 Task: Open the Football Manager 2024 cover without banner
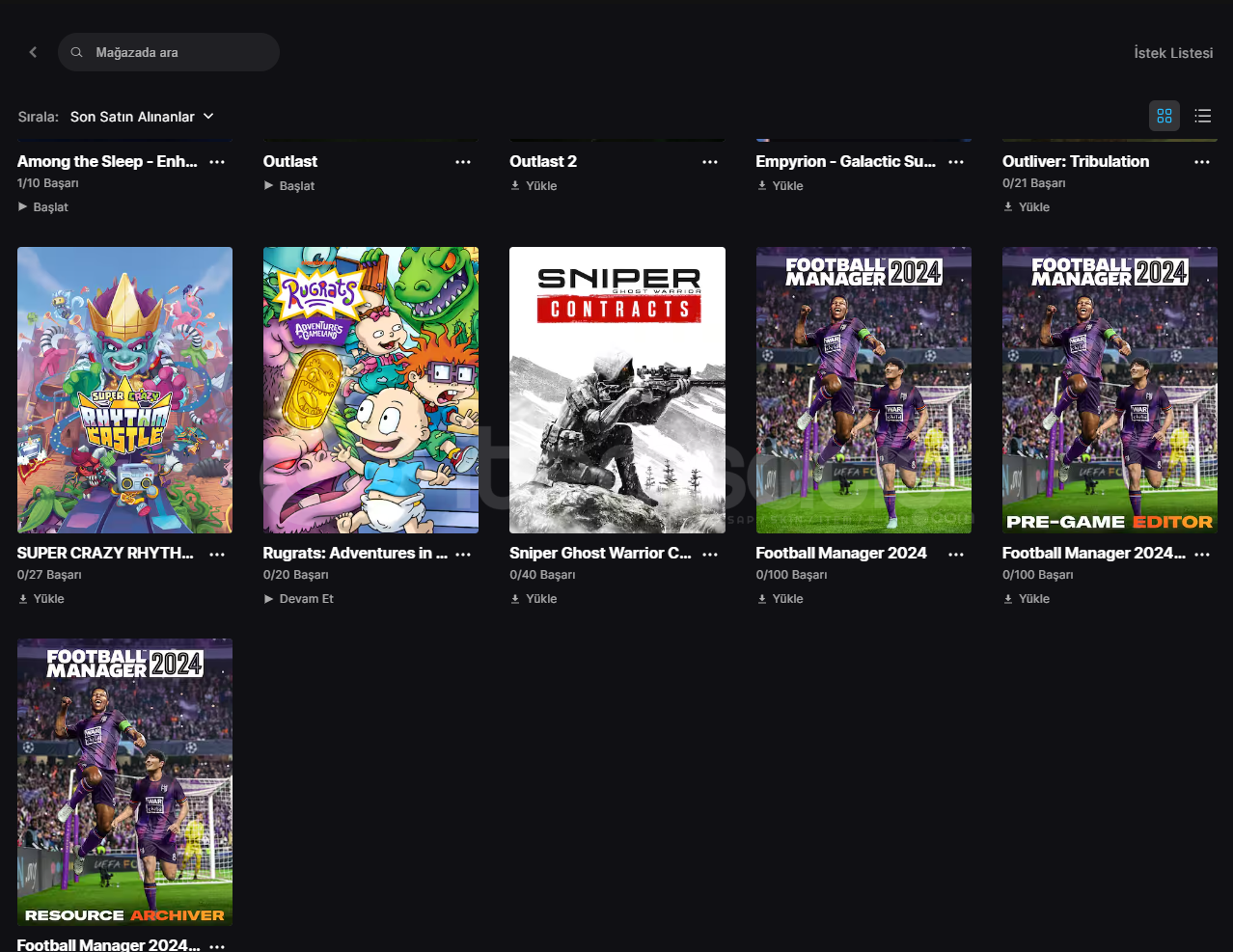coord(863,390)
